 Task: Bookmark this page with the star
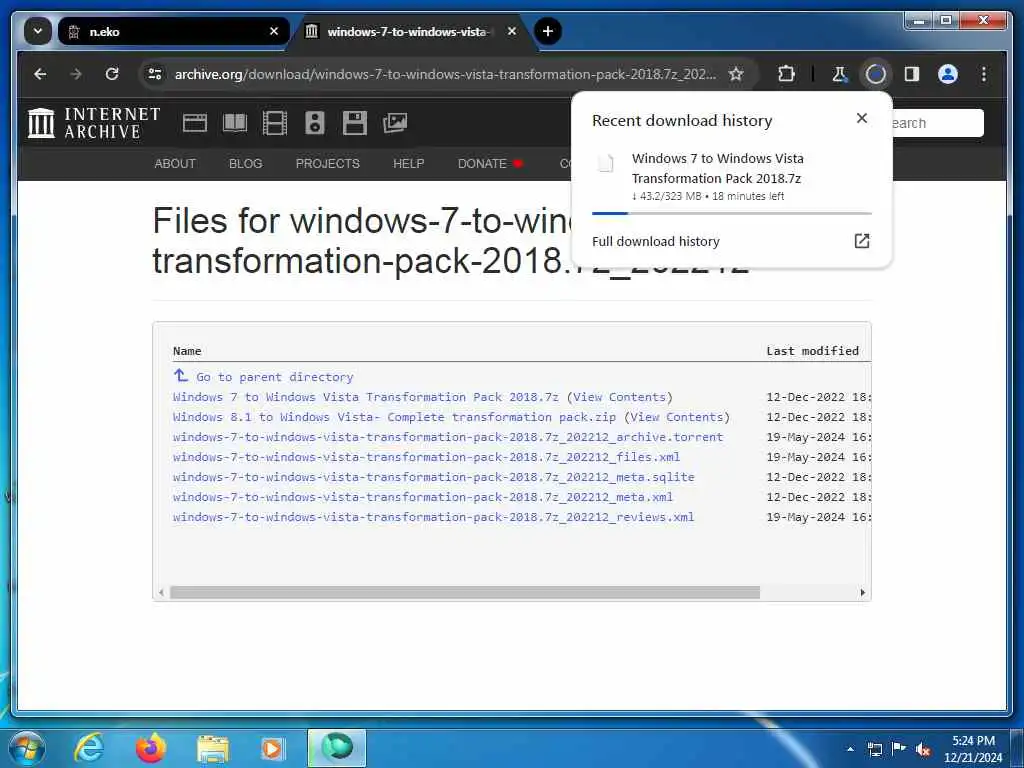point(736,74)
